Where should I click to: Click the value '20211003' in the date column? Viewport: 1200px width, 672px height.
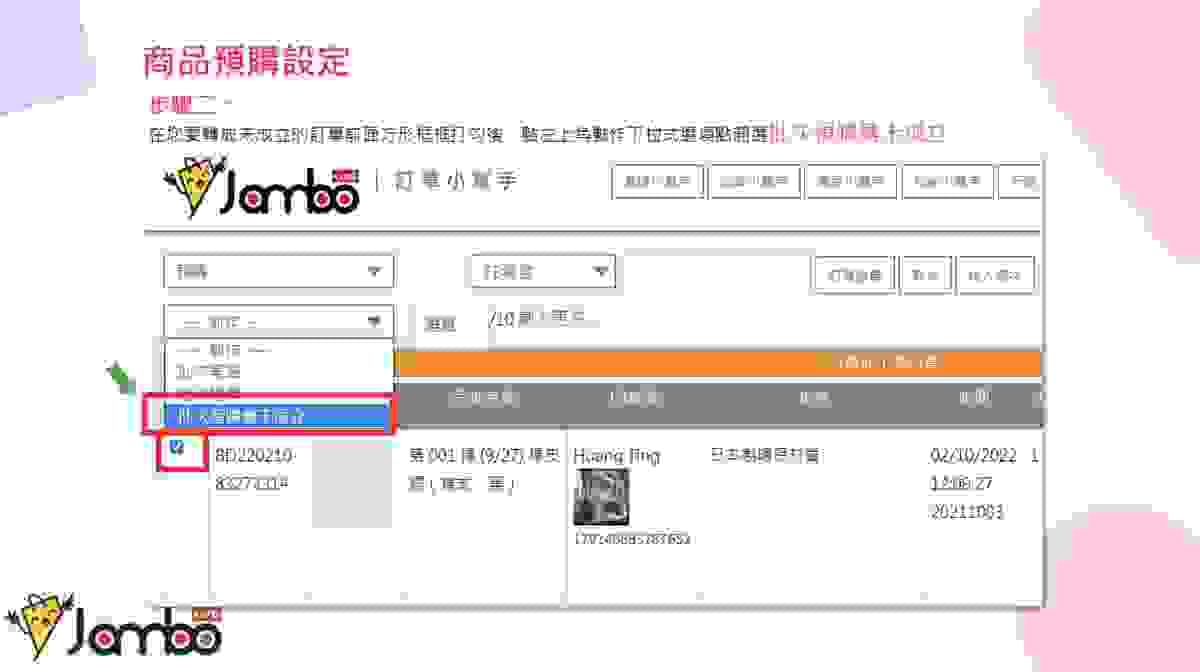pos(967,512)
